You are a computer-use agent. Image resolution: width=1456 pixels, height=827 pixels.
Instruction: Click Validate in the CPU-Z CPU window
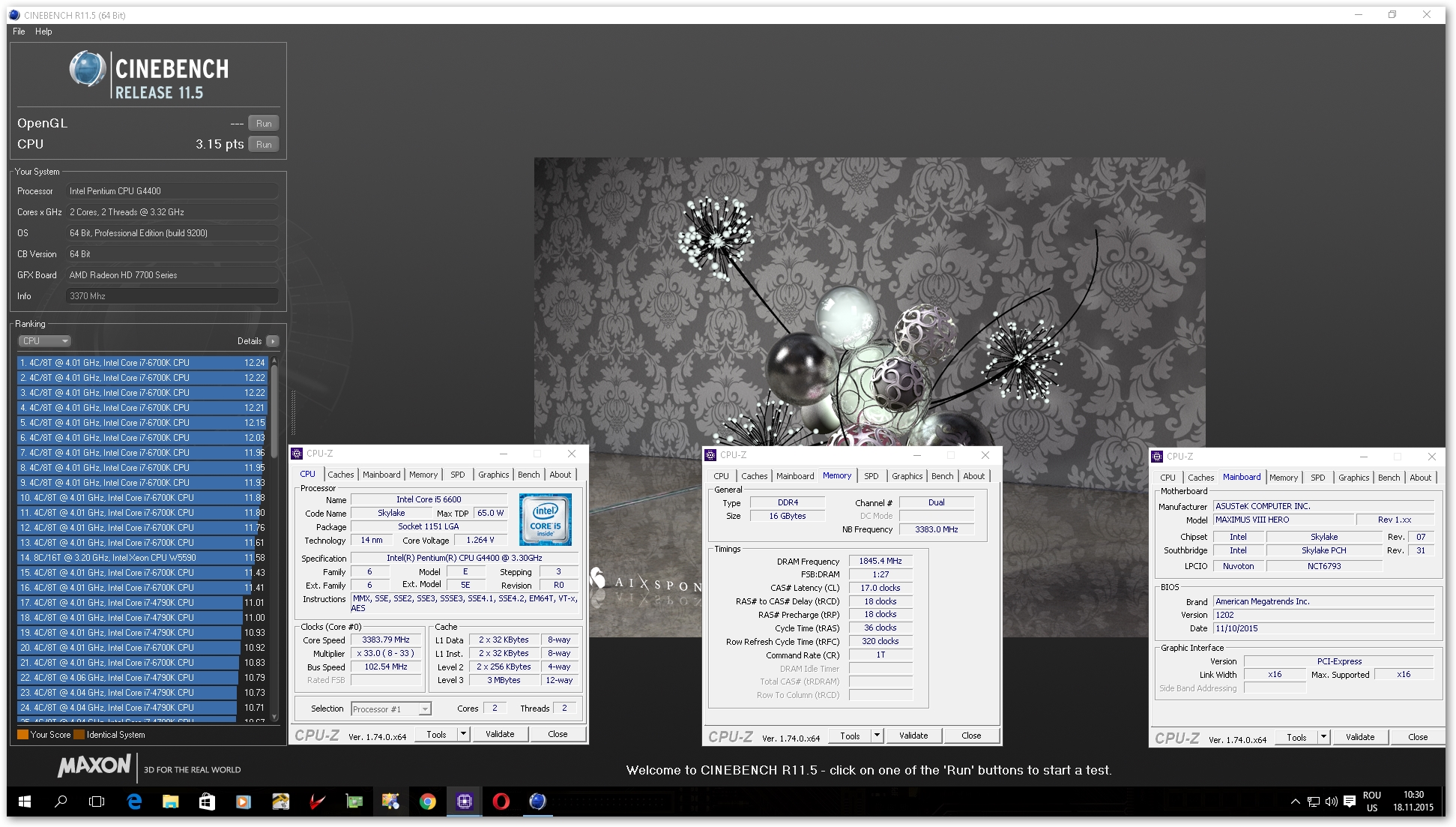coord(500,734)
